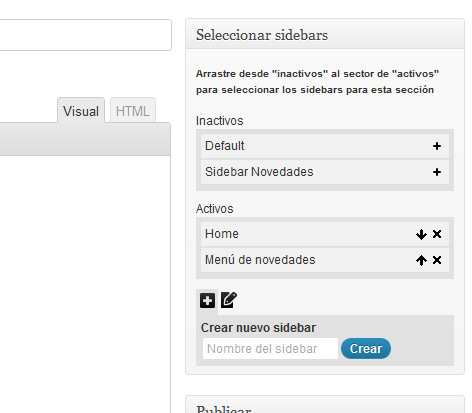
Task: Click inside the editor content area
Action: 85,283
